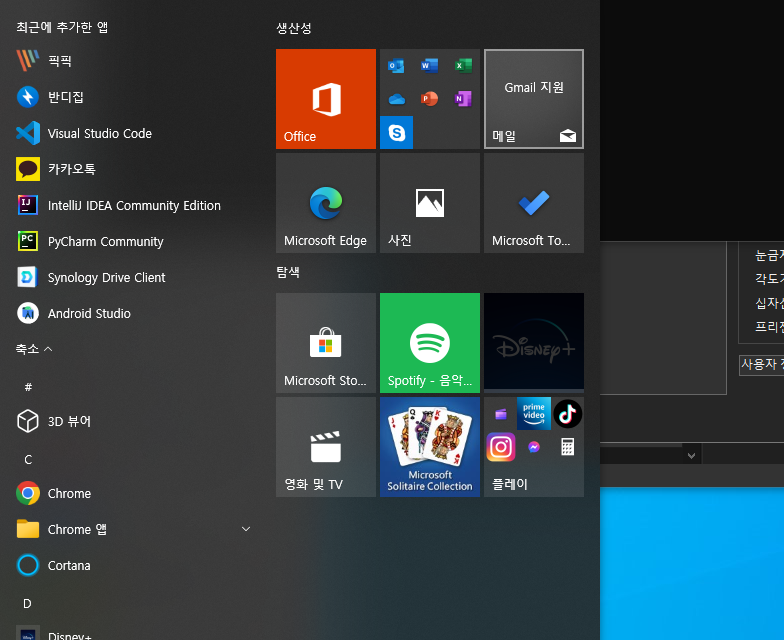The width and height of the screenshot is (784, 640).
Task: Select 각도 item in background list
Action: click(769, 278)
